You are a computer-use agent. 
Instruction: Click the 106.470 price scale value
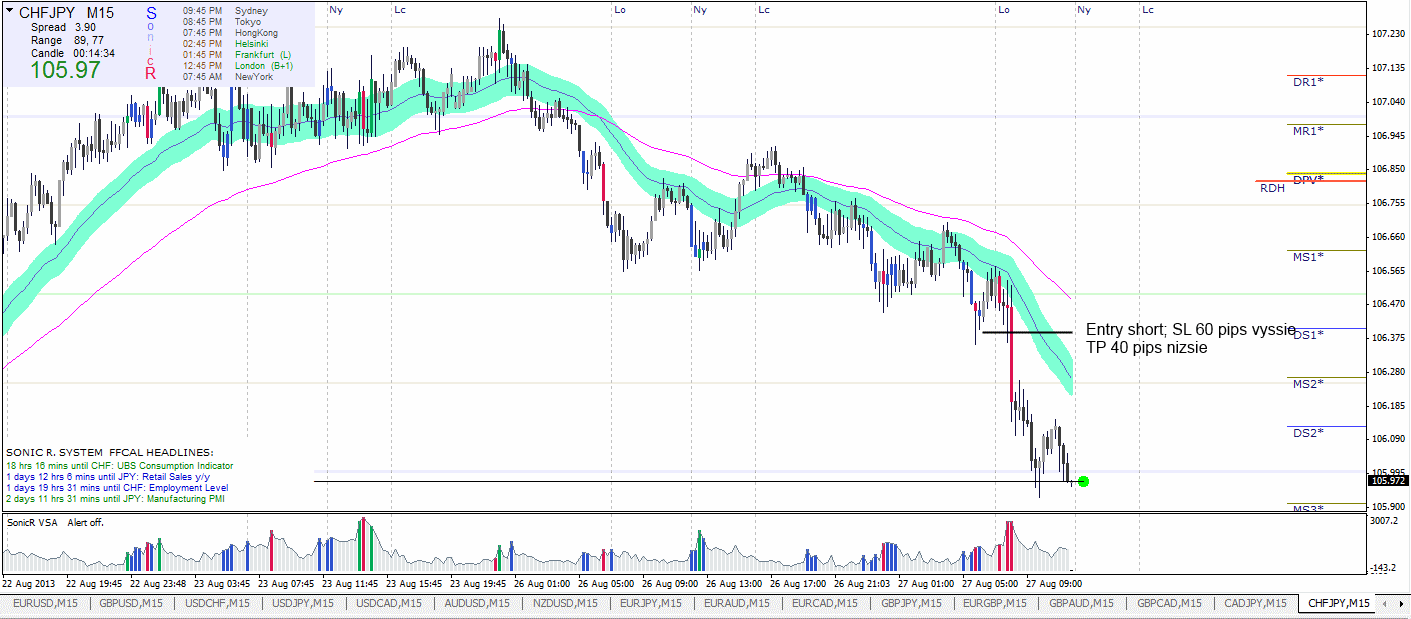pyautogui.click(x=1388, y=304)
